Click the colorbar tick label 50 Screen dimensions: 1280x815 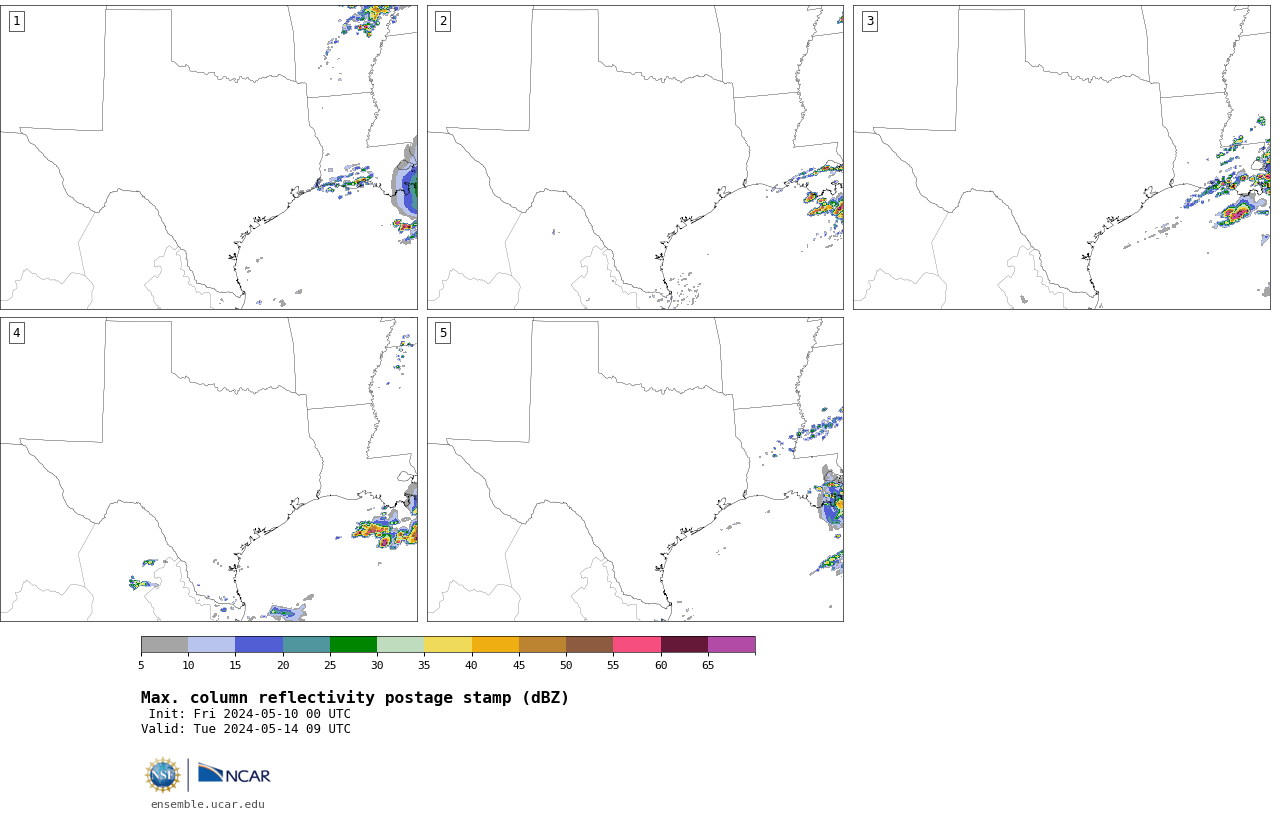coord(566,665)
